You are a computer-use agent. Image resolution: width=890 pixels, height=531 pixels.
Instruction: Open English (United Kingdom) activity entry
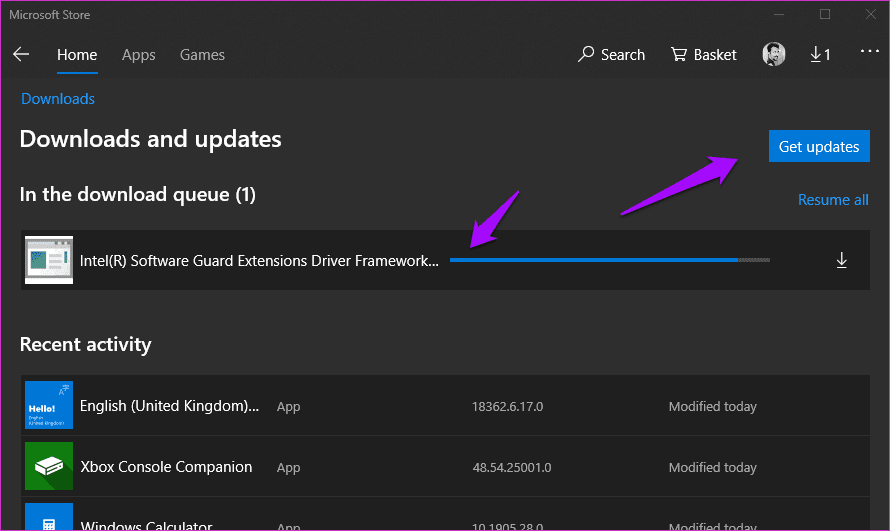(445, 406)
